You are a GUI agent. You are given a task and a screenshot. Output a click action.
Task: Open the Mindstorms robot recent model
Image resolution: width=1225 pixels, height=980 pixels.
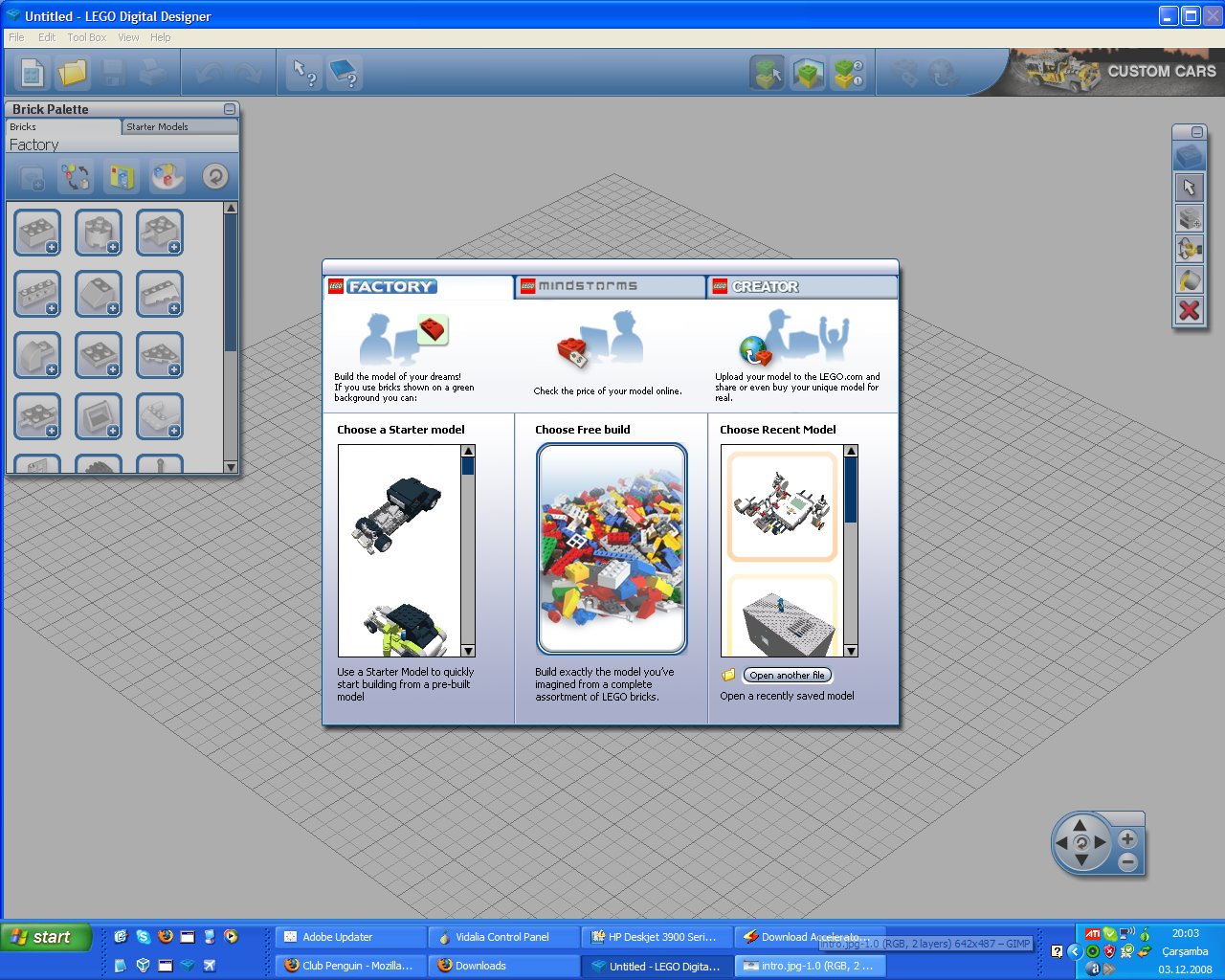[782, 507]
